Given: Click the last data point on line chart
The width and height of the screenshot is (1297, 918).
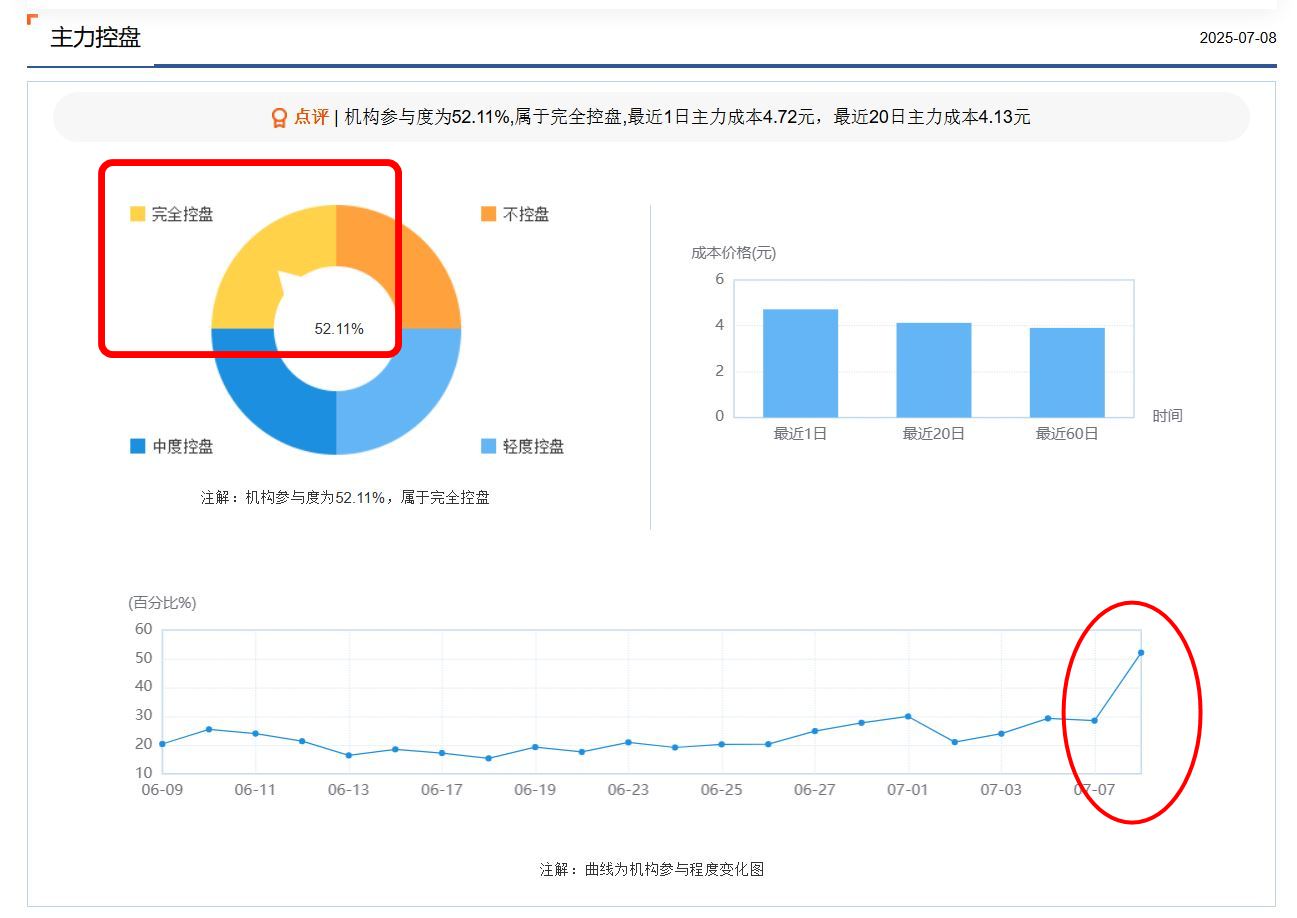Looking at the screenshot, I should point(1141,653).
